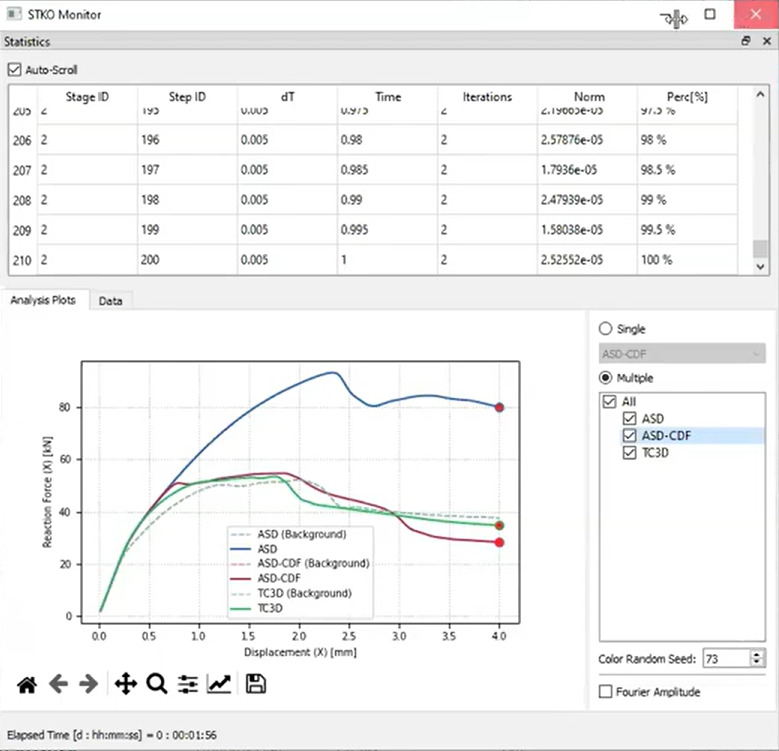Go back to previous plot view
This screenshot has height=751, width=779.
(x=59, y=684)
